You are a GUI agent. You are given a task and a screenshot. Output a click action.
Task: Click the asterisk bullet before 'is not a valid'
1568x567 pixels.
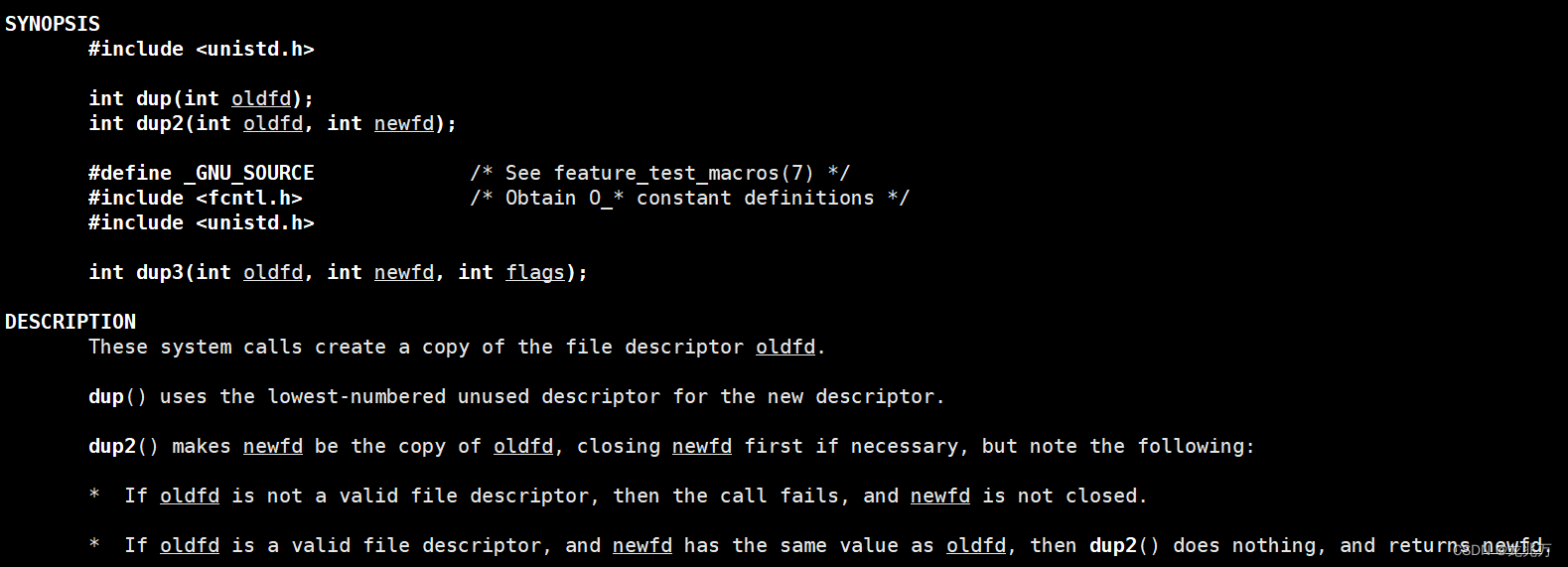(94, 496)
